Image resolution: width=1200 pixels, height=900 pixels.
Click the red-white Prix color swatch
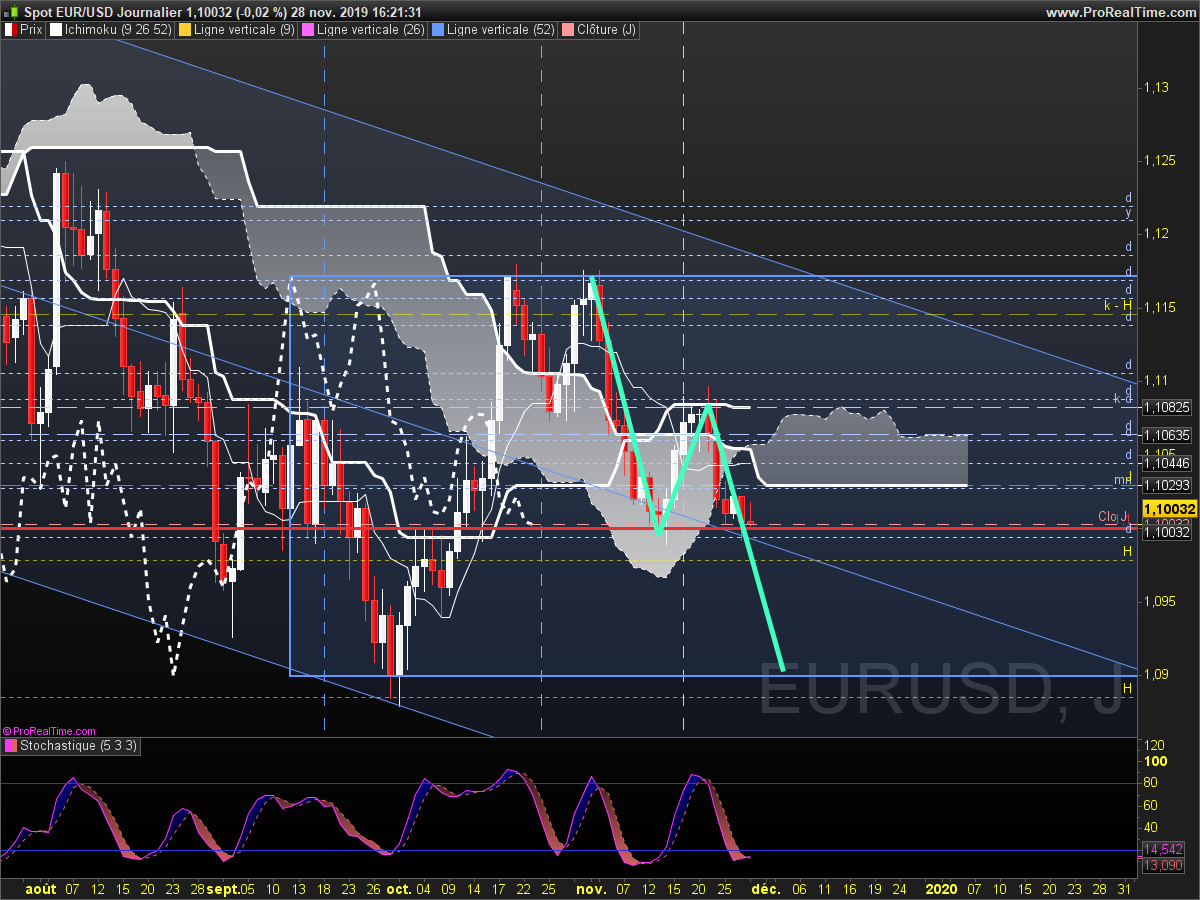[x=11, y=30]
